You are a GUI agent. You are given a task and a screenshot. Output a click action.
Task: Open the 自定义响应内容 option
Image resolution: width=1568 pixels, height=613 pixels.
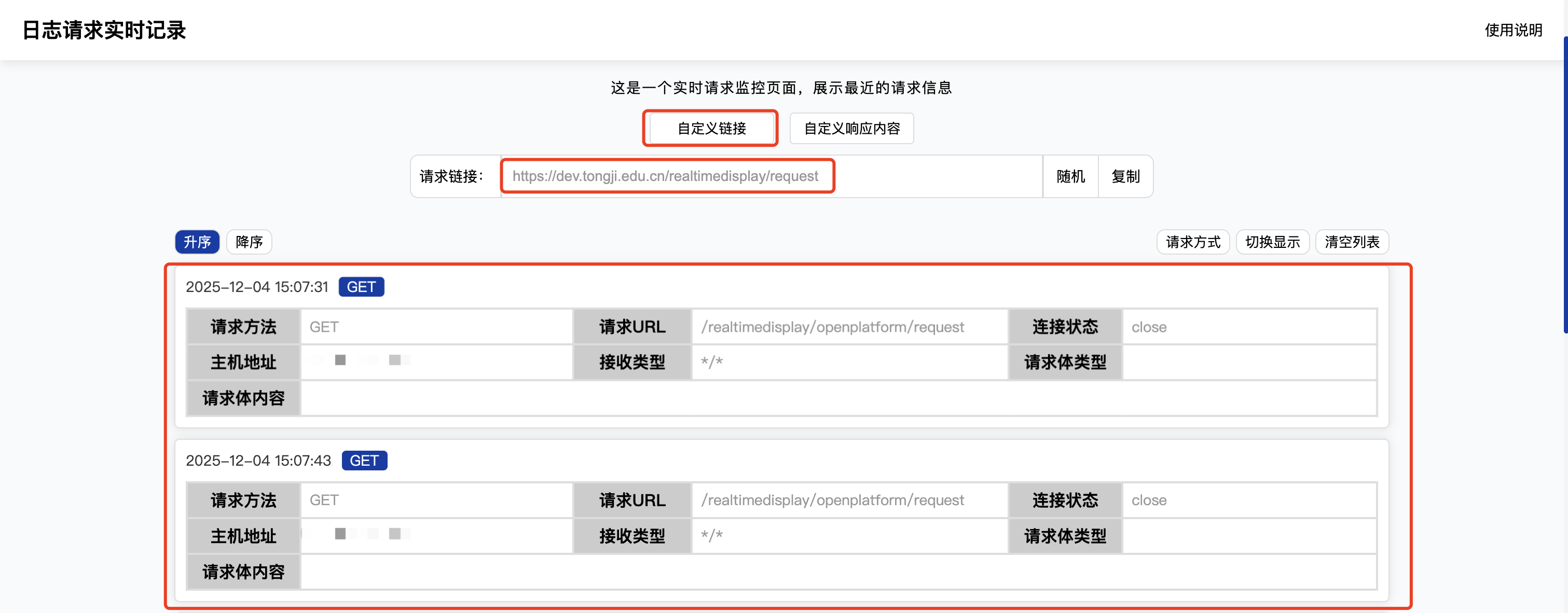[851, 128]
